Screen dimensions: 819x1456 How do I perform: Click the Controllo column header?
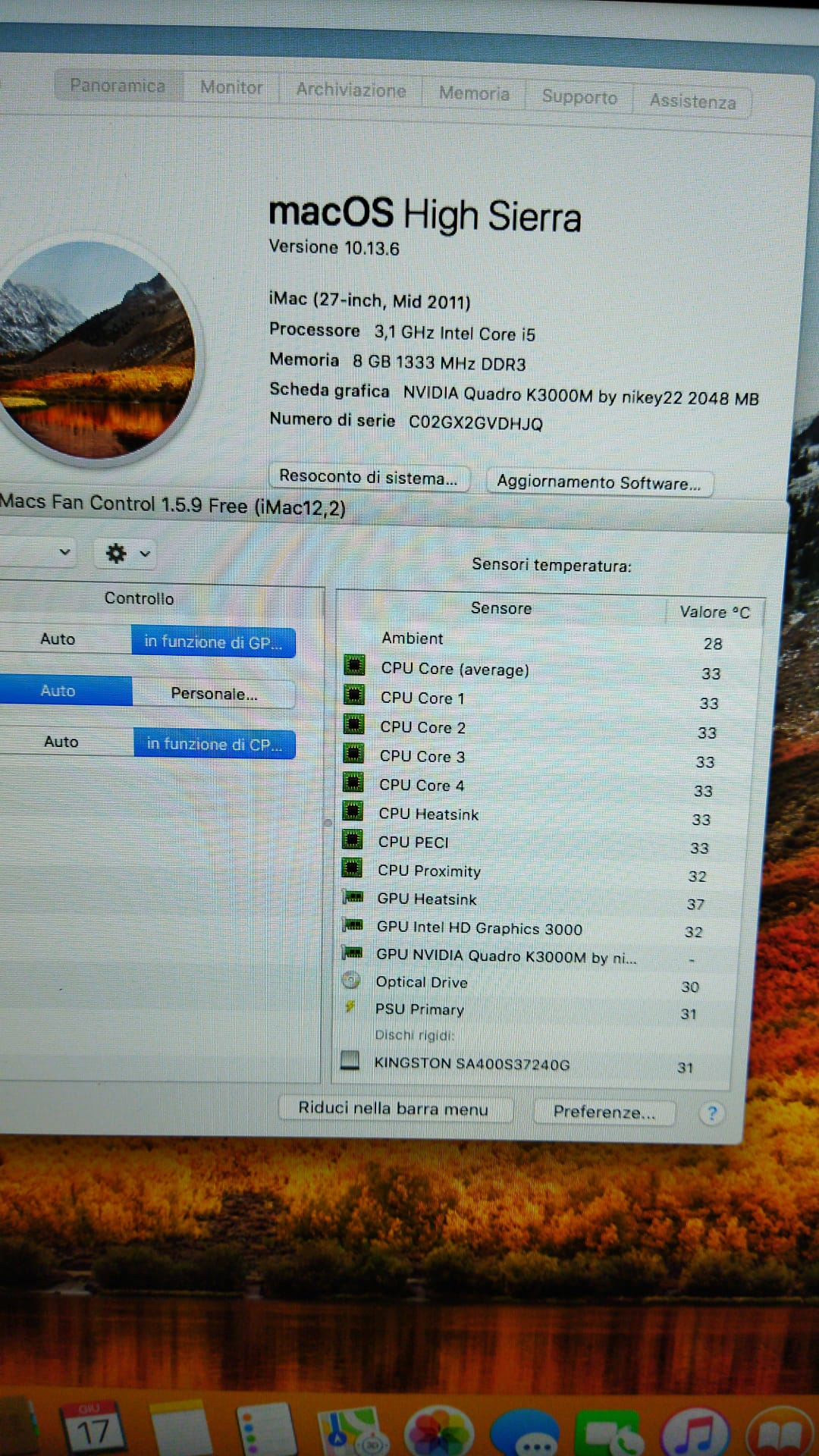tap(139, 598)
